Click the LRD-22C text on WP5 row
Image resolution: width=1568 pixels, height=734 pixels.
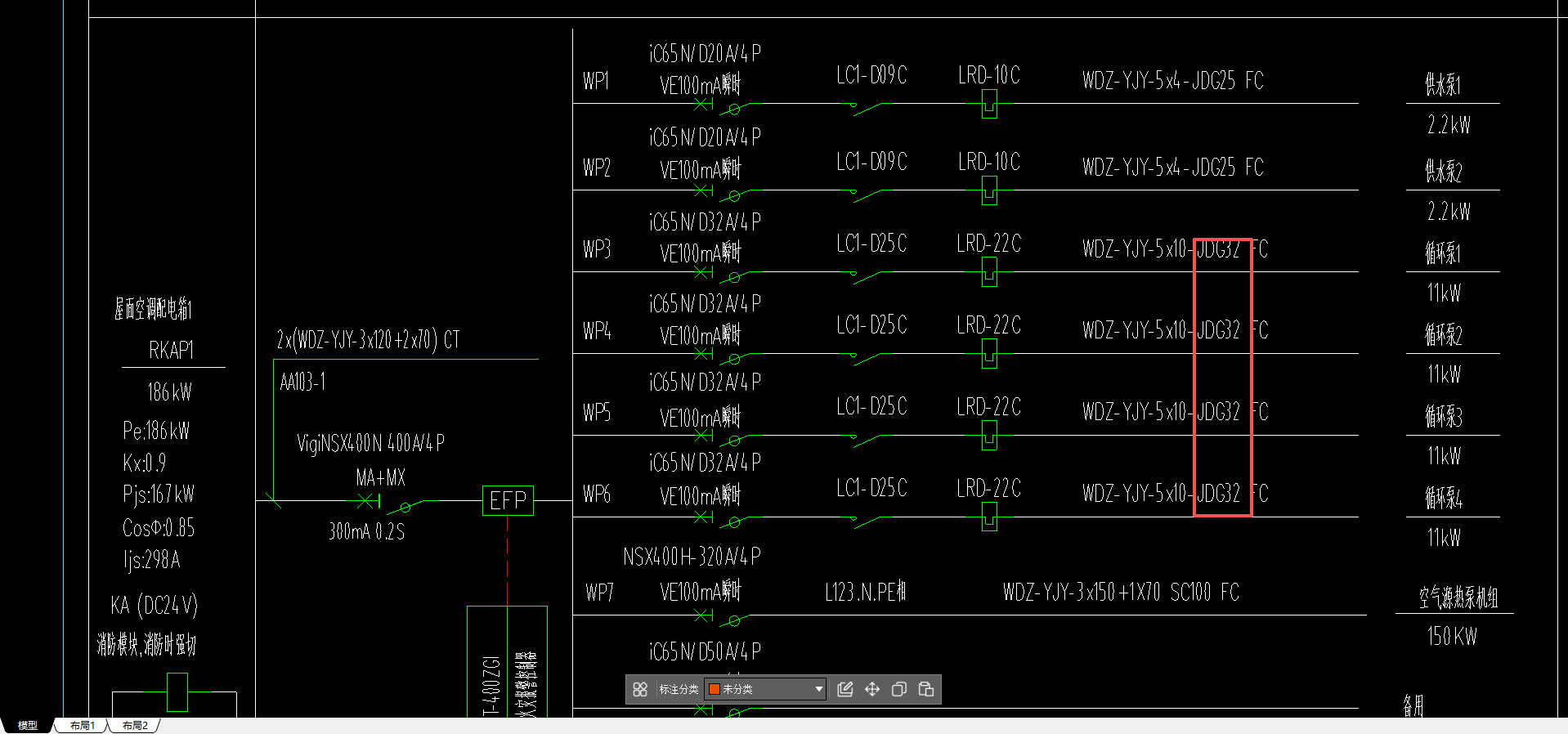point(989,407)
